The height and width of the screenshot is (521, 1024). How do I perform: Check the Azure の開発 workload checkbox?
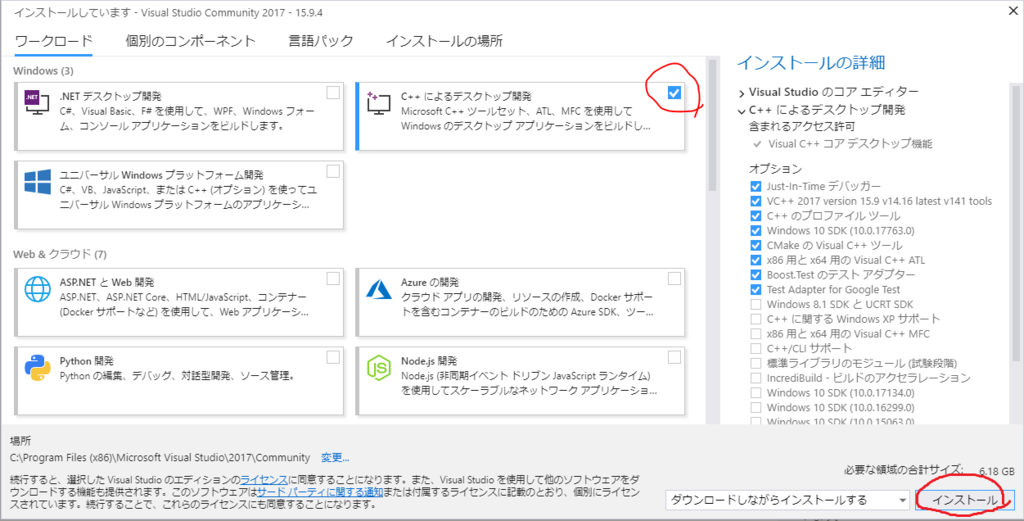point(675,279)
